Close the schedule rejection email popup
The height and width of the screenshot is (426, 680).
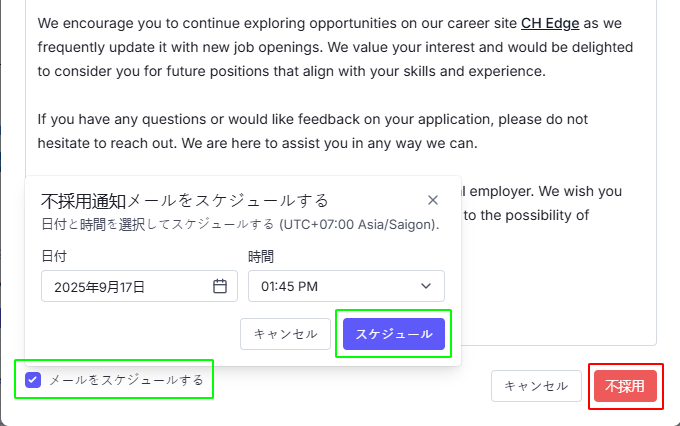[x=432, y=200]
